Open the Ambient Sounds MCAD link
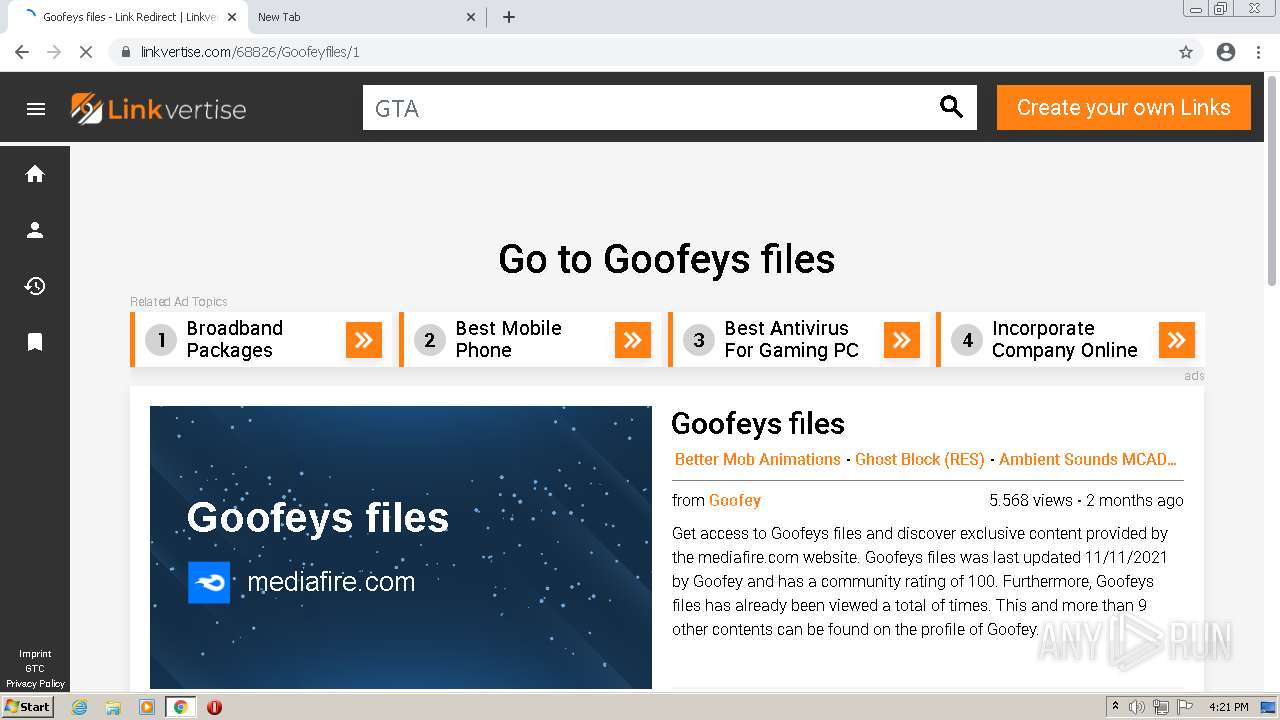The image size is (1280, 720). pyautogui.click(x=1088, y=459)
